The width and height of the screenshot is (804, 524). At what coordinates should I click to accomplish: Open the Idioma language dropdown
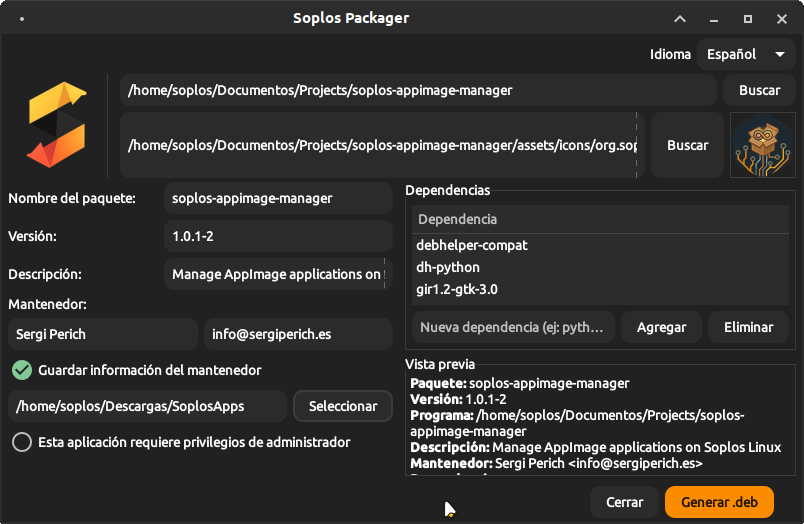[x=746, y=54]
